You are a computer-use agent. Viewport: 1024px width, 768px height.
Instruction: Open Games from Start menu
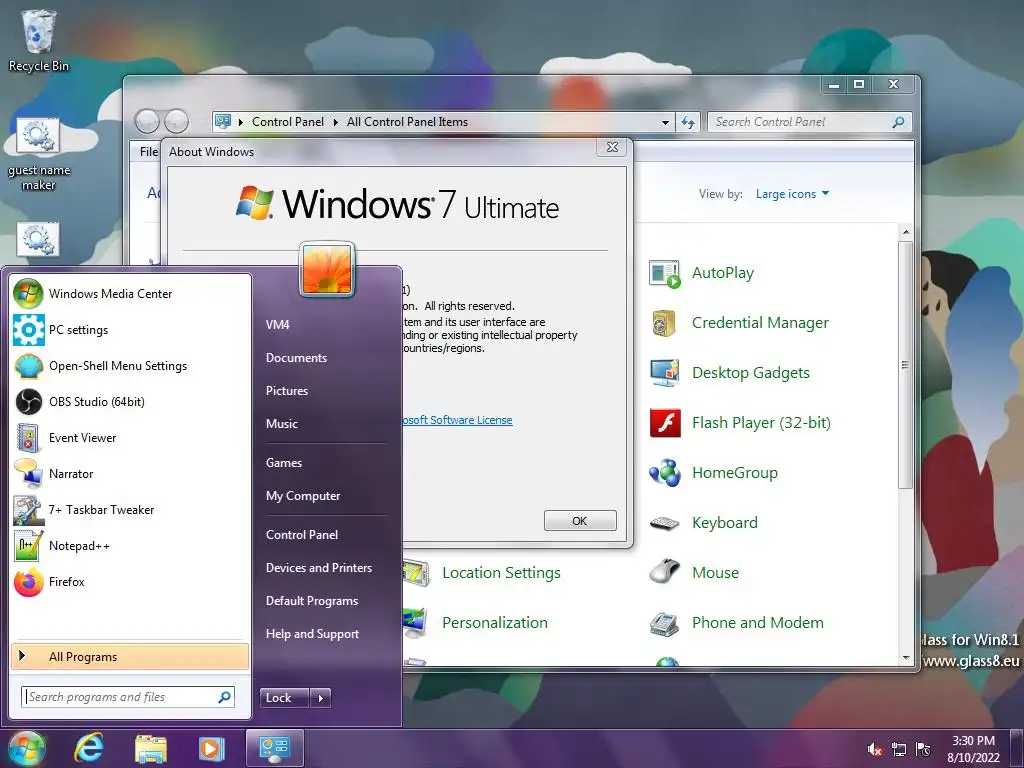click(284, 463)
